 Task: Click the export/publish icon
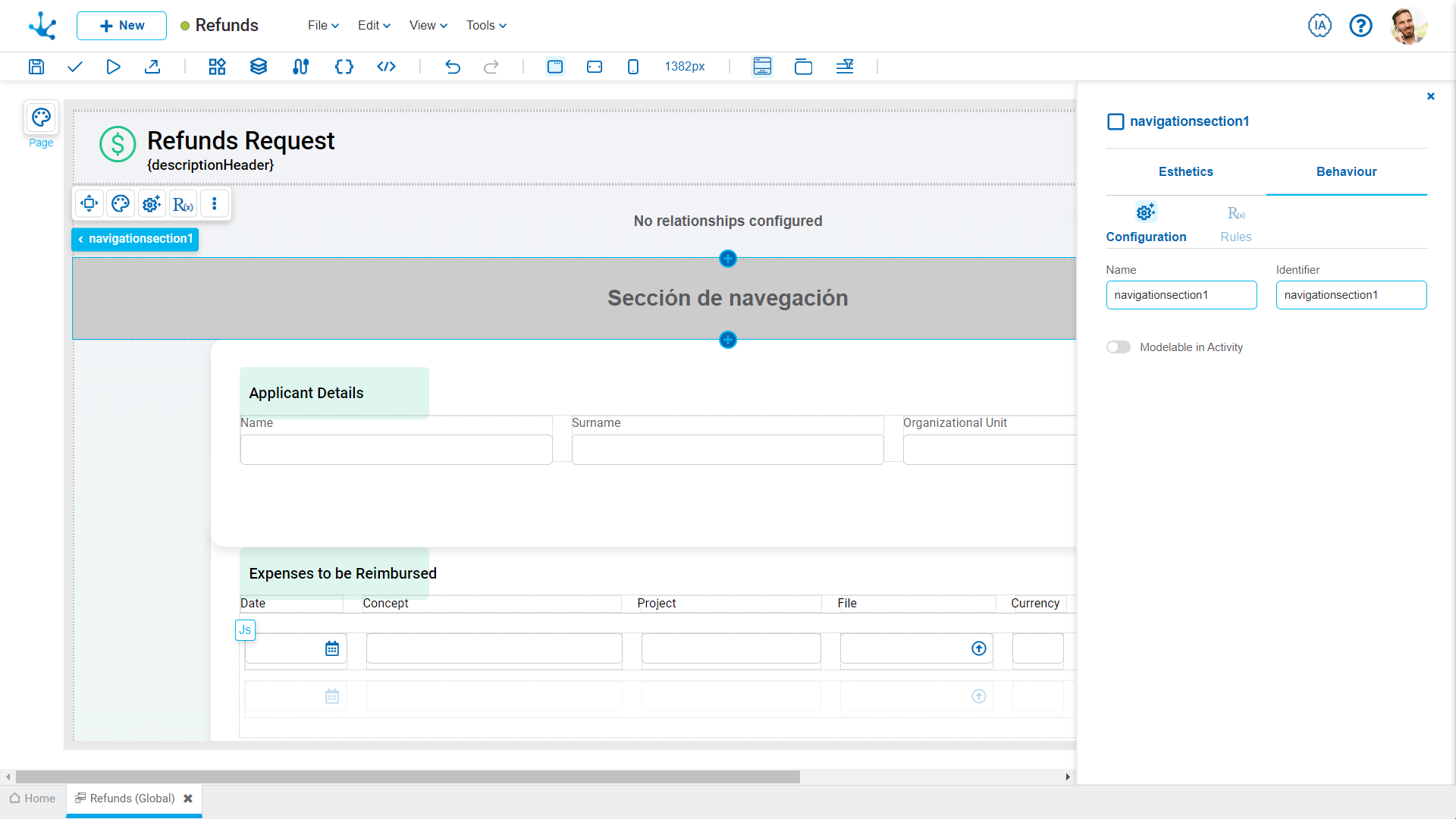pyautogui.click(x=153, y=66)
